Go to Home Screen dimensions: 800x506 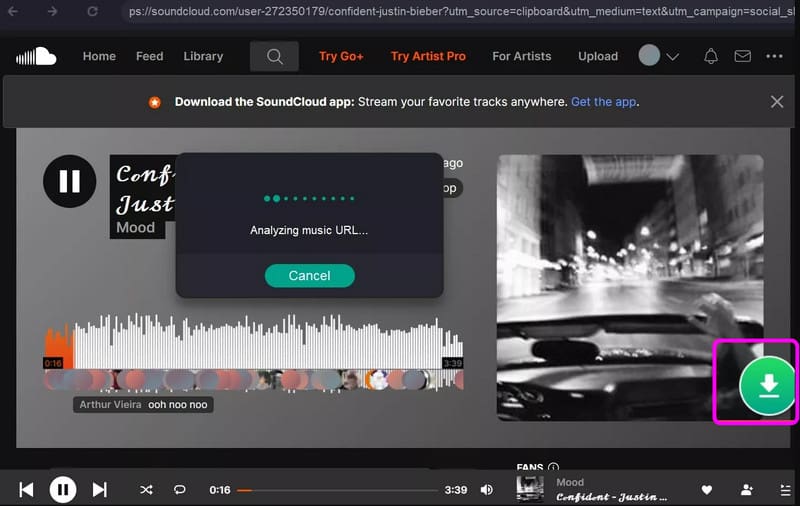[x=99, y=56]
